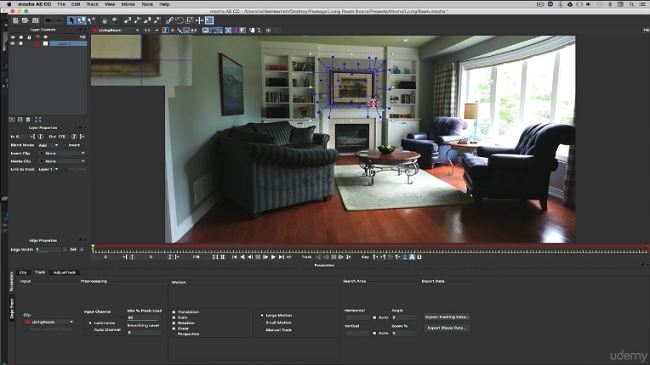The height and width of the screenshot is (365, 650).
Task: Open the Track menu in menu bar
Action: coord(92,4)
